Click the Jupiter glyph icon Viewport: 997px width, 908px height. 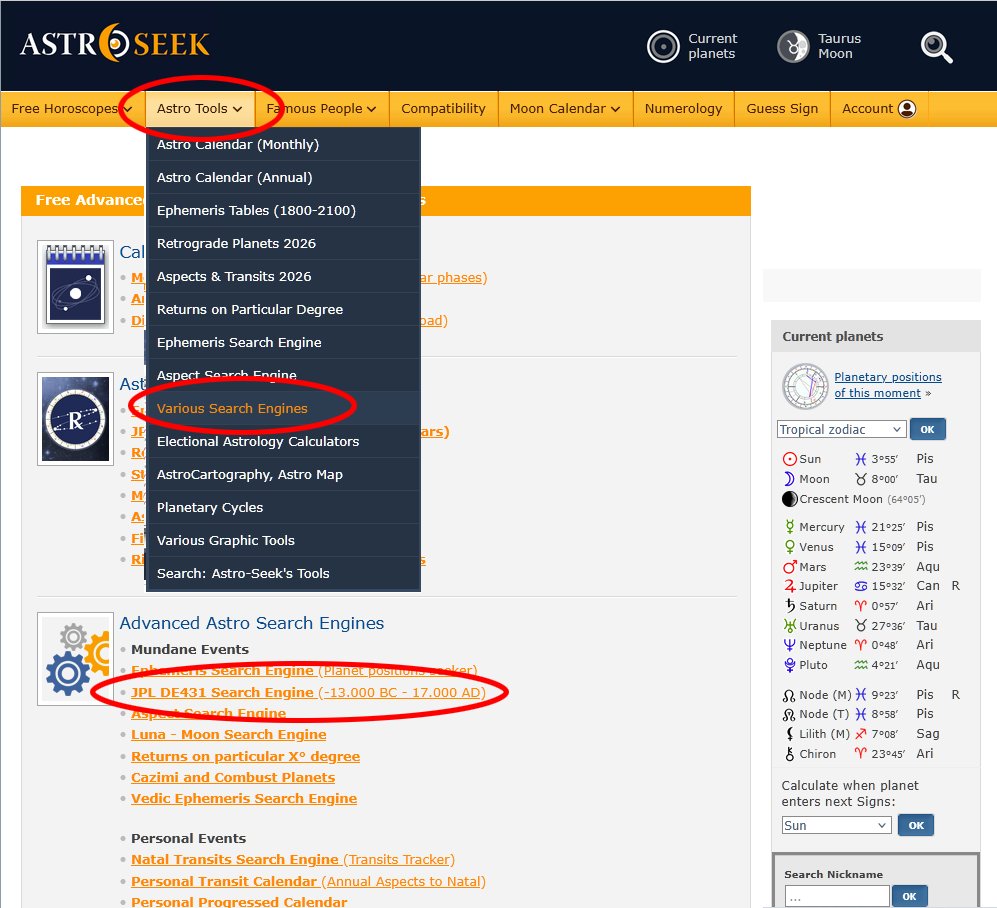tap(790, 586)
